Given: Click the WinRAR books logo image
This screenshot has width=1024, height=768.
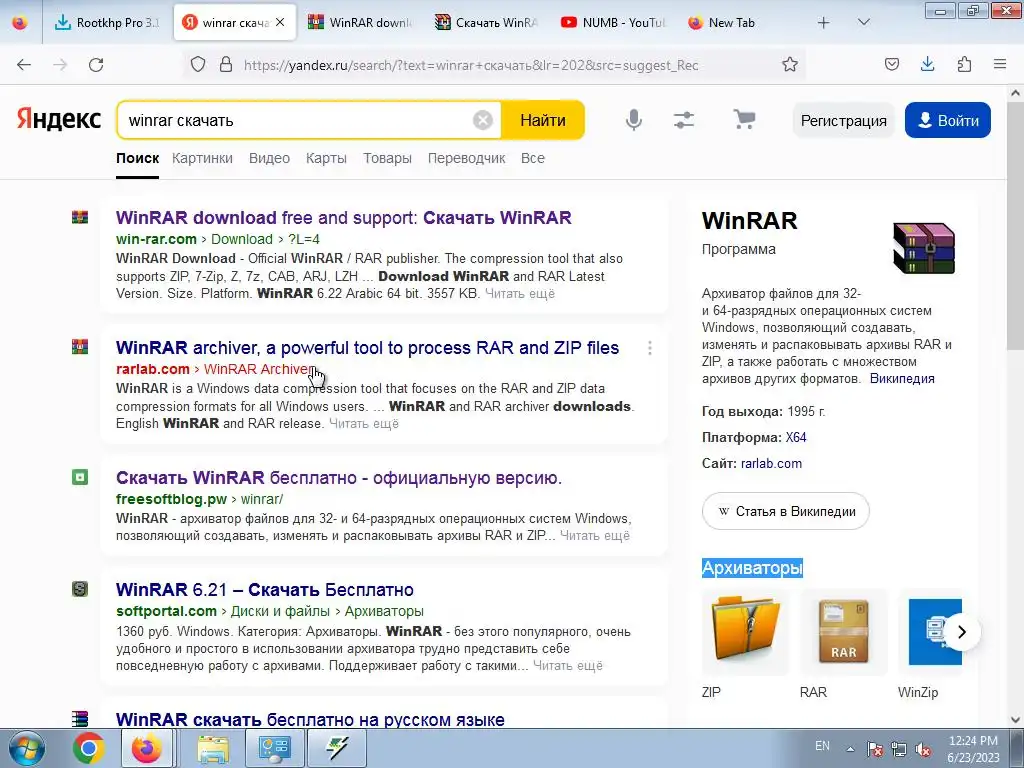Looking at the screenshot, I should point(924,248).
